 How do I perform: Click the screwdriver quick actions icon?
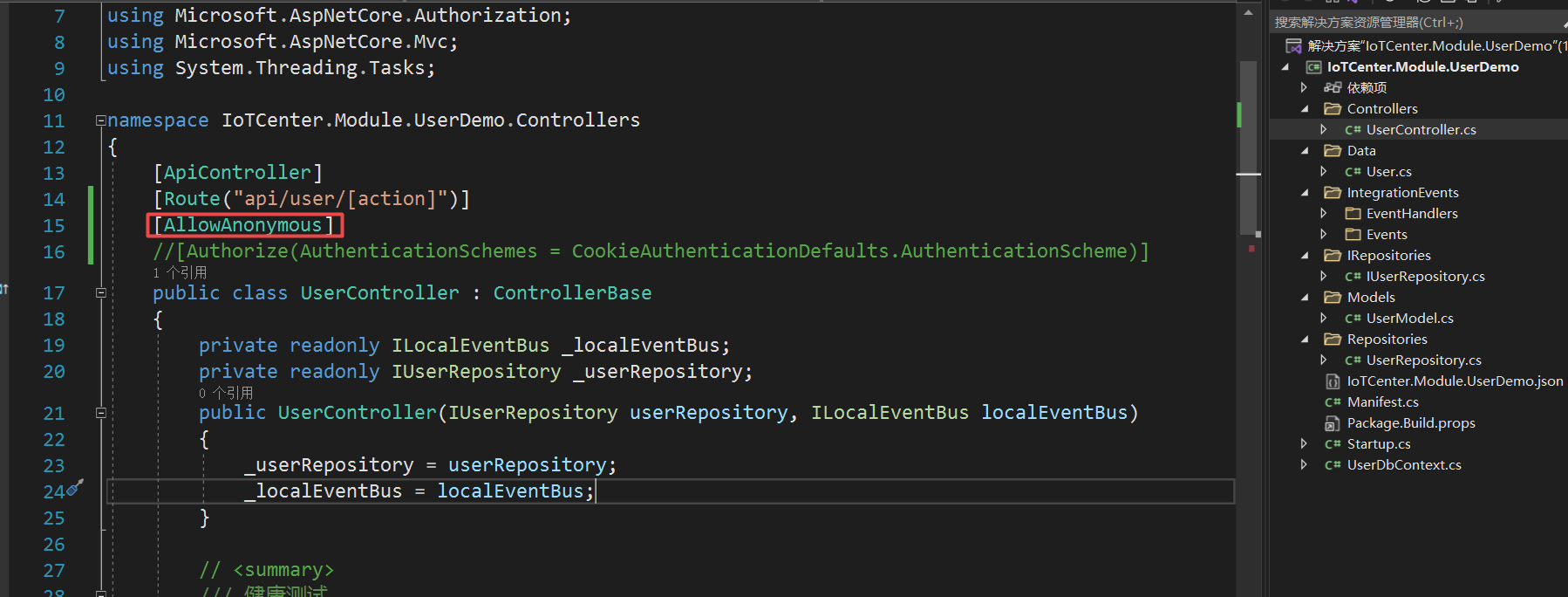pos(76,487)
